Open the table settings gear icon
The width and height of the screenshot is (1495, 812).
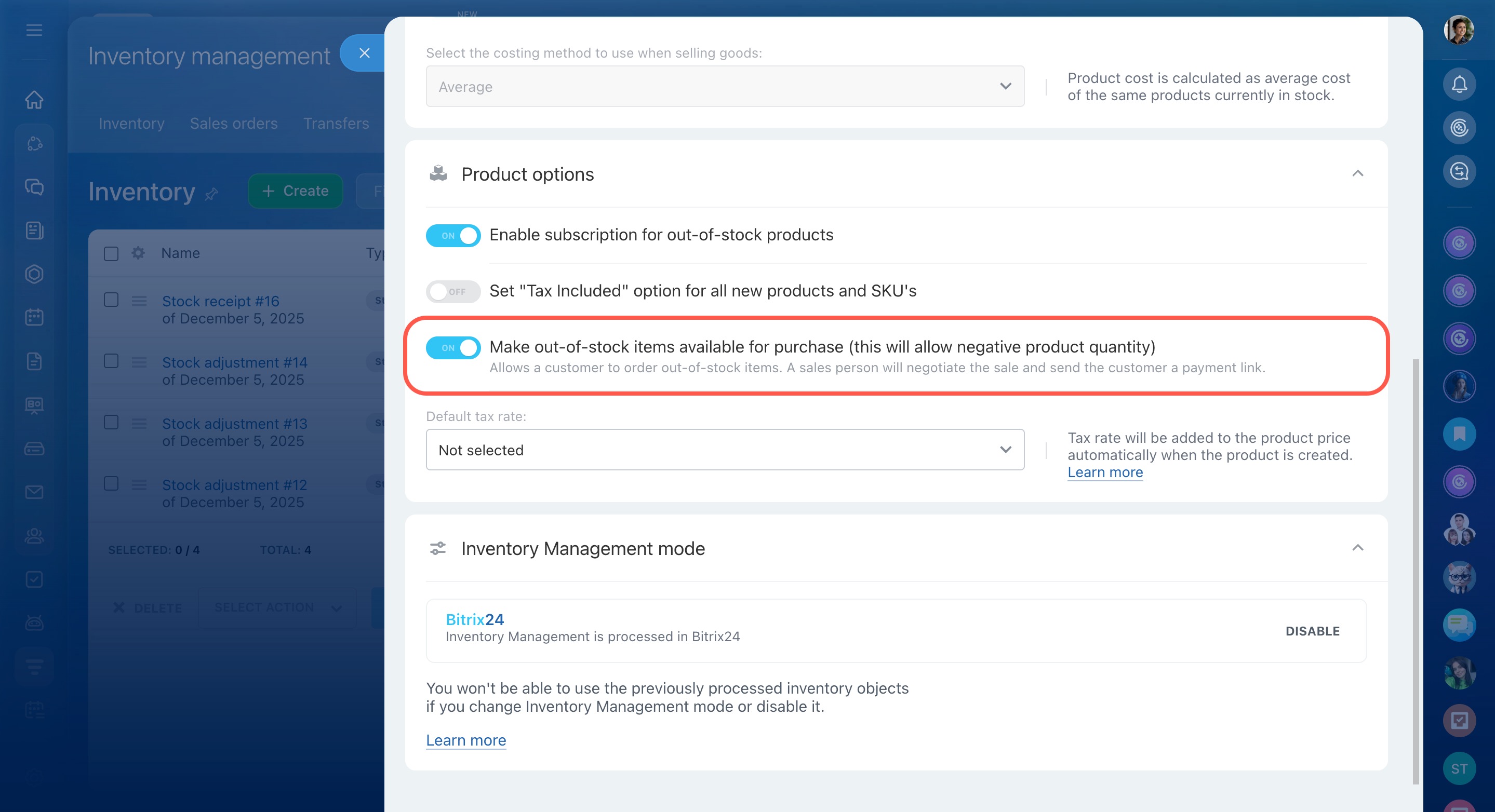(x=138, y=253)
